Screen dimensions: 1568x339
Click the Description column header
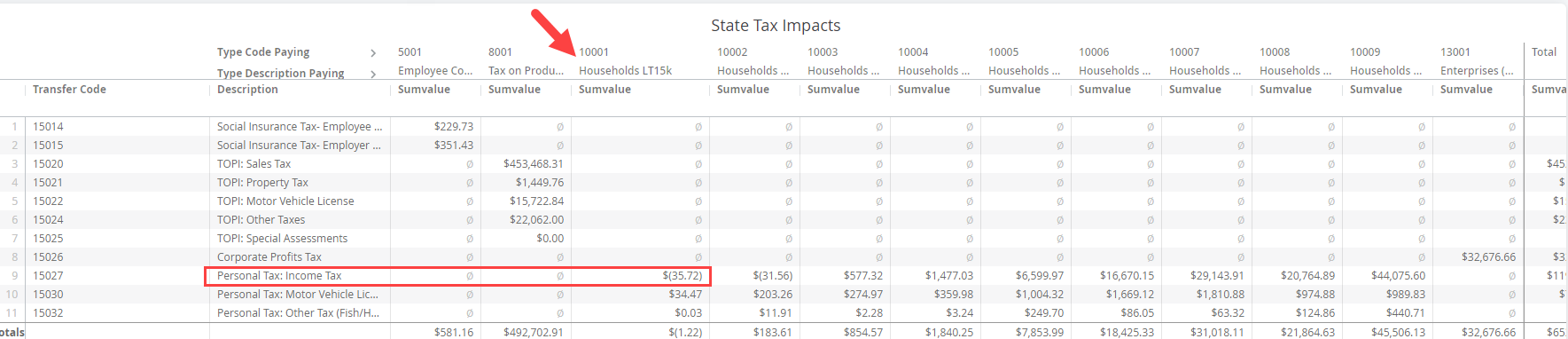(247, 90)
